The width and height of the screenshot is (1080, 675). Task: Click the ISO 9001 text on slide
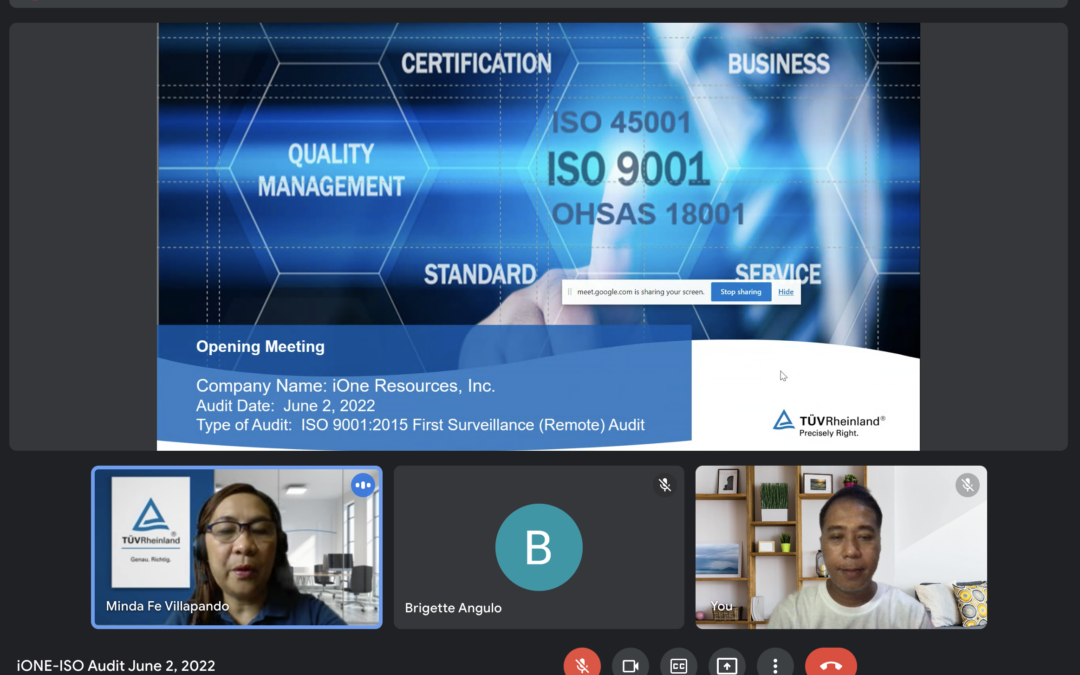pyautogui.click(x=627, y=169)
